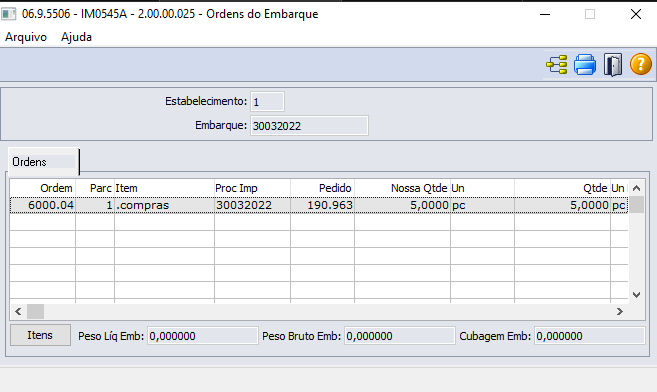Viewport: 657px width, 392px height.
Task: Open help via orange question mark icon
Action: pyautogui.click(x=641, y=64)
